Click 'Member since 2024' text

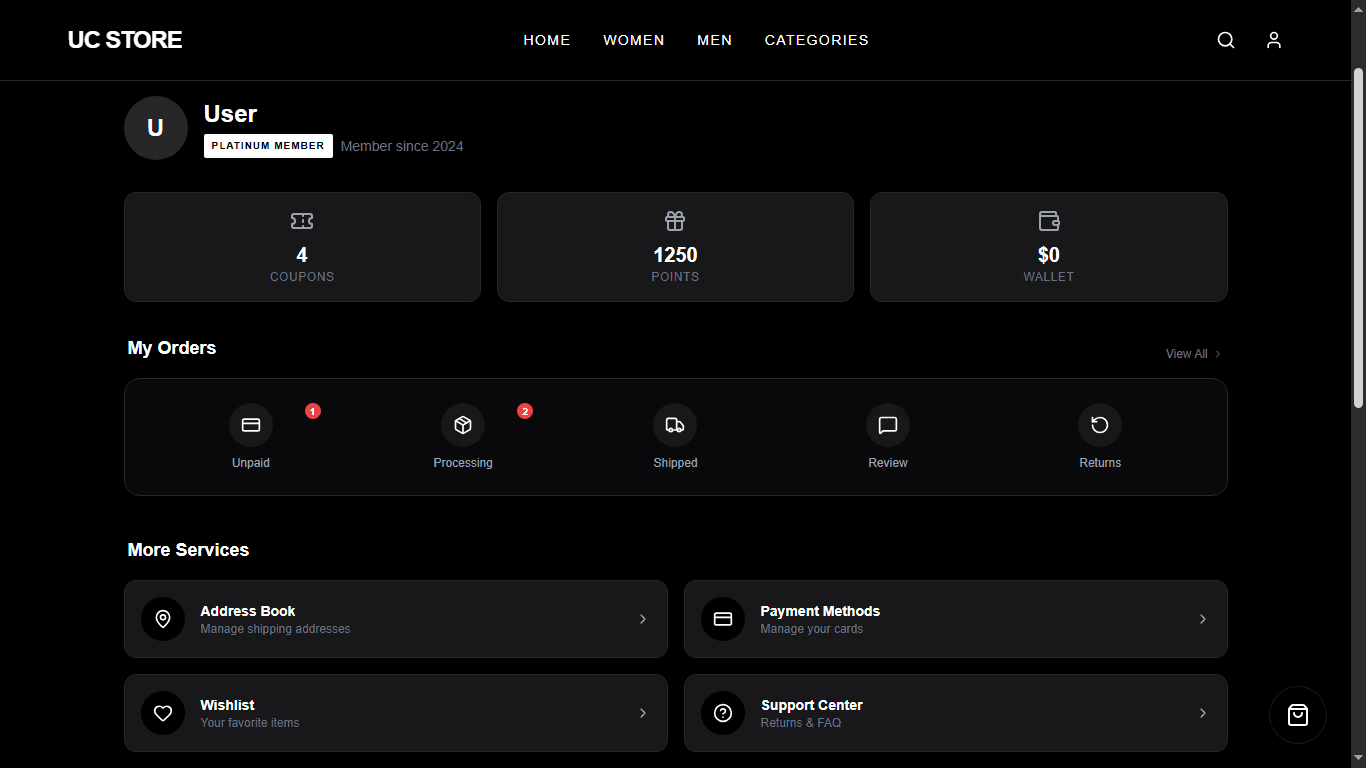pyautogui.click(x=402, y=146)
